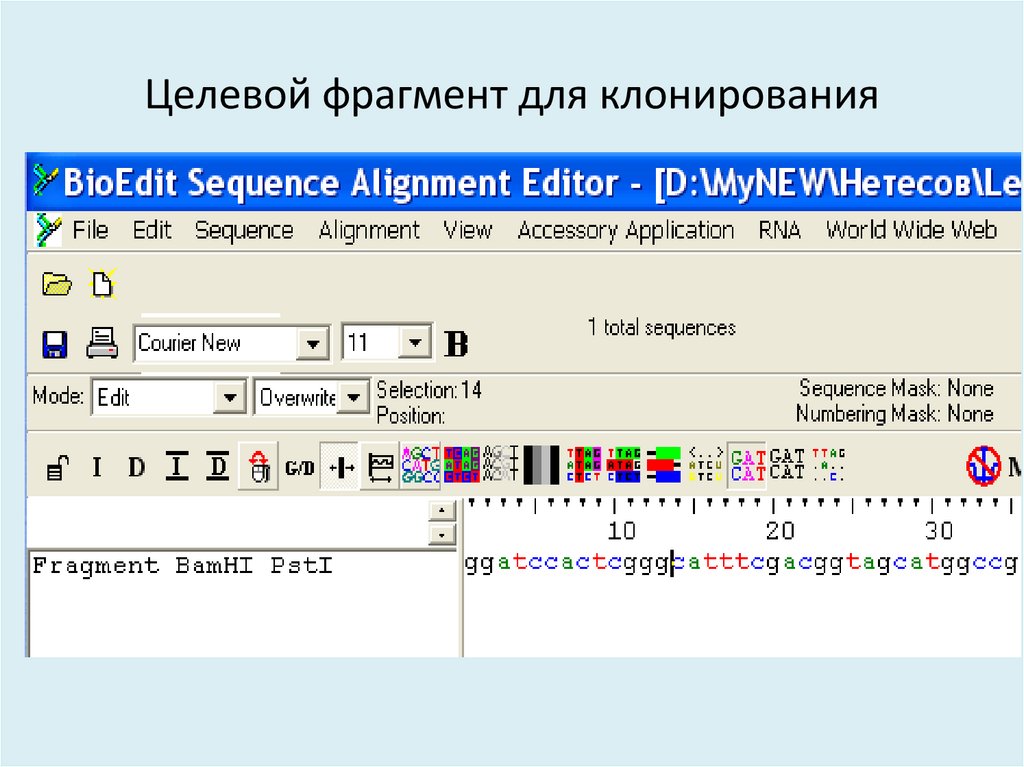Viewport: 1024px width, 767px height.
Task: Click the underlined I toolbar icon
Action: (176, 466)
